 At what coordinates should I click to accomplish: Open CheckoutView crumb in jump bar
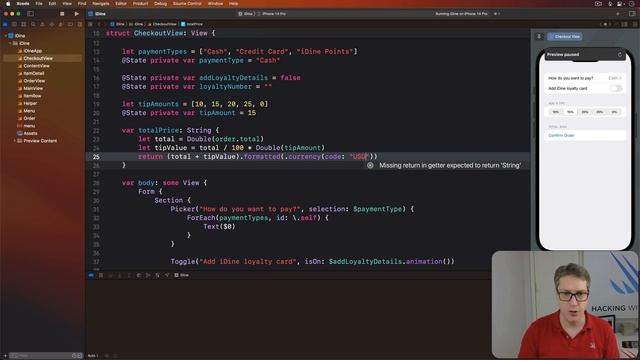tap(162, 24)
